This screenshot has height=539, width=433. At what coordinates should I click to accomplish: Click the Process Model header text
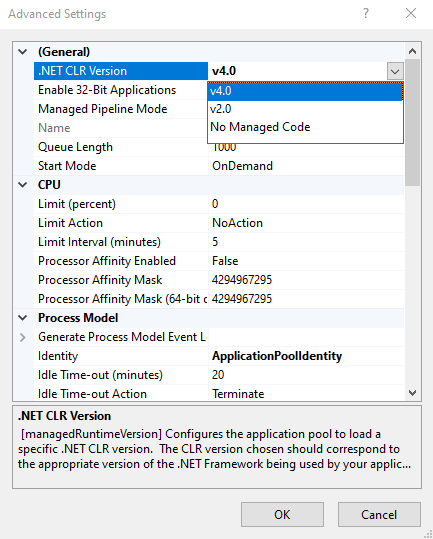click(78, 318)
